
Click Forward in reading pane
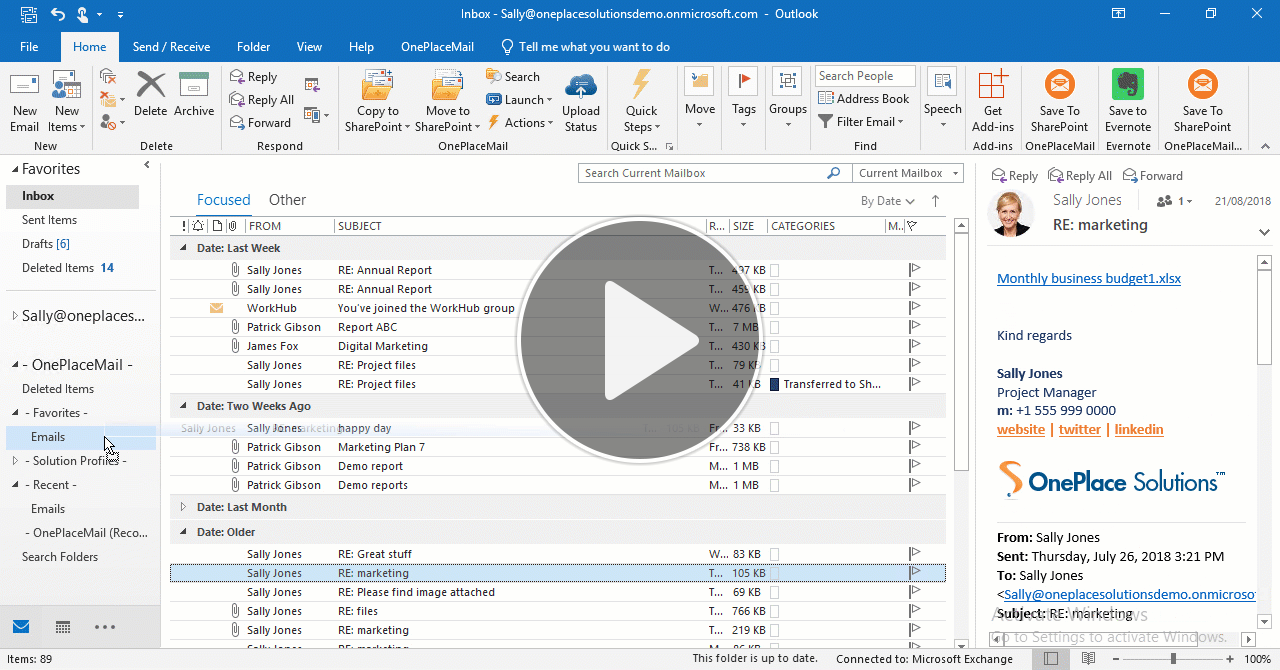(x=1153, y=176)
